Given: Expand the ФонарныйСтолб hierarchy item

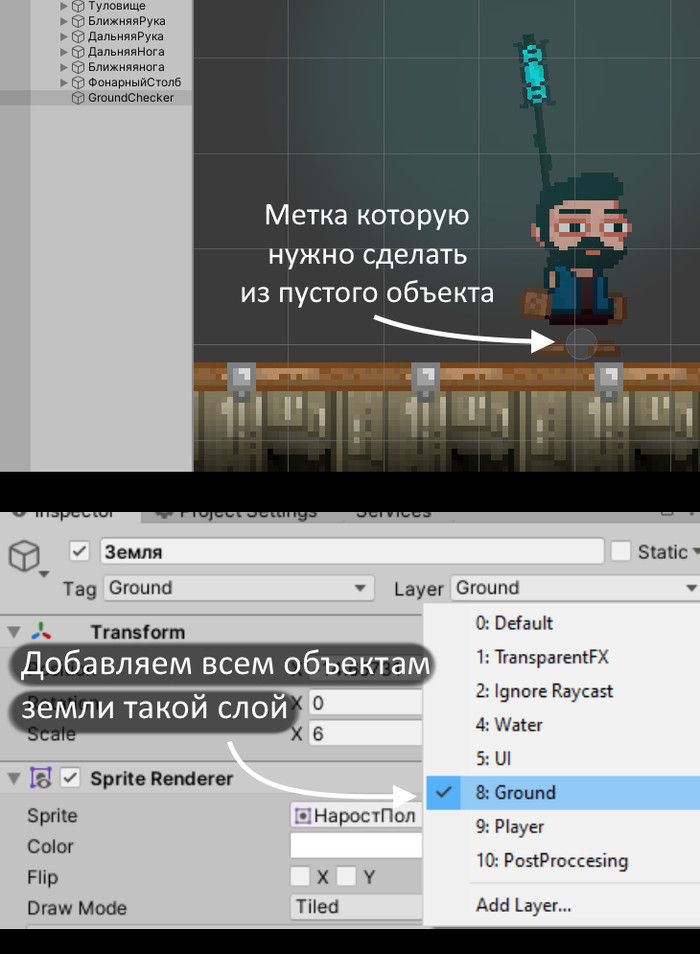Looking at the screenshot, I should [x=65, y=82].
